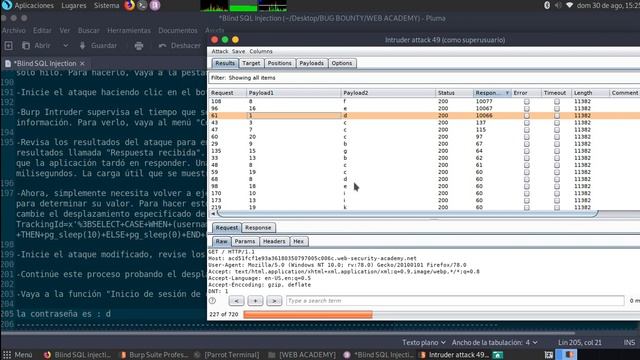
Task: Focus 'Type a search term' field
Action: coord(455,301)
